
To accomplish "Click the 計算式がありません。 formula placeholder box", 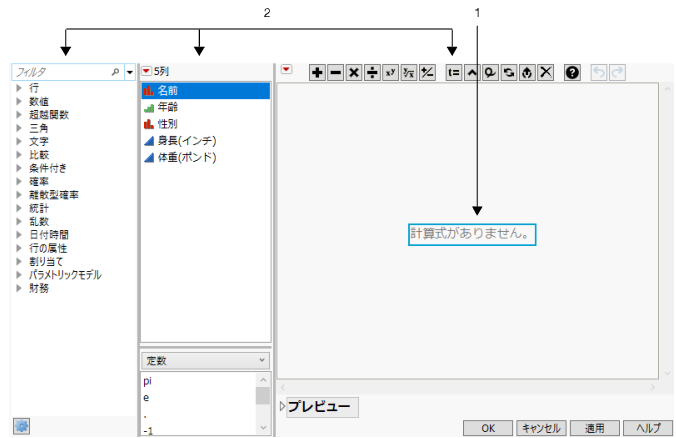I will pyautogui.click(x=472, y=235).
